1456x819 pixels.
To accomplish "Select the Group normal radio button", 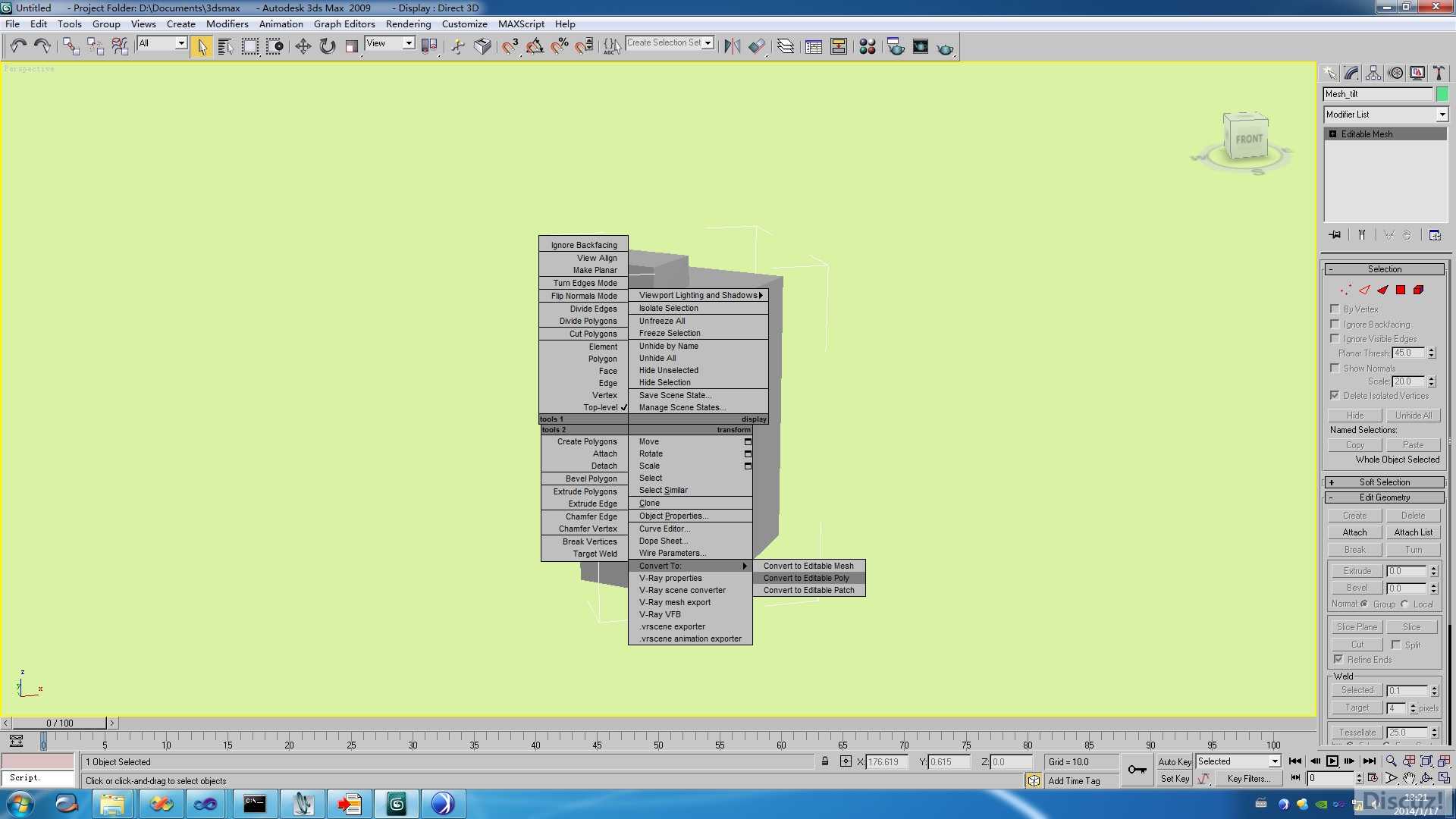I will tap(1364, 604).
